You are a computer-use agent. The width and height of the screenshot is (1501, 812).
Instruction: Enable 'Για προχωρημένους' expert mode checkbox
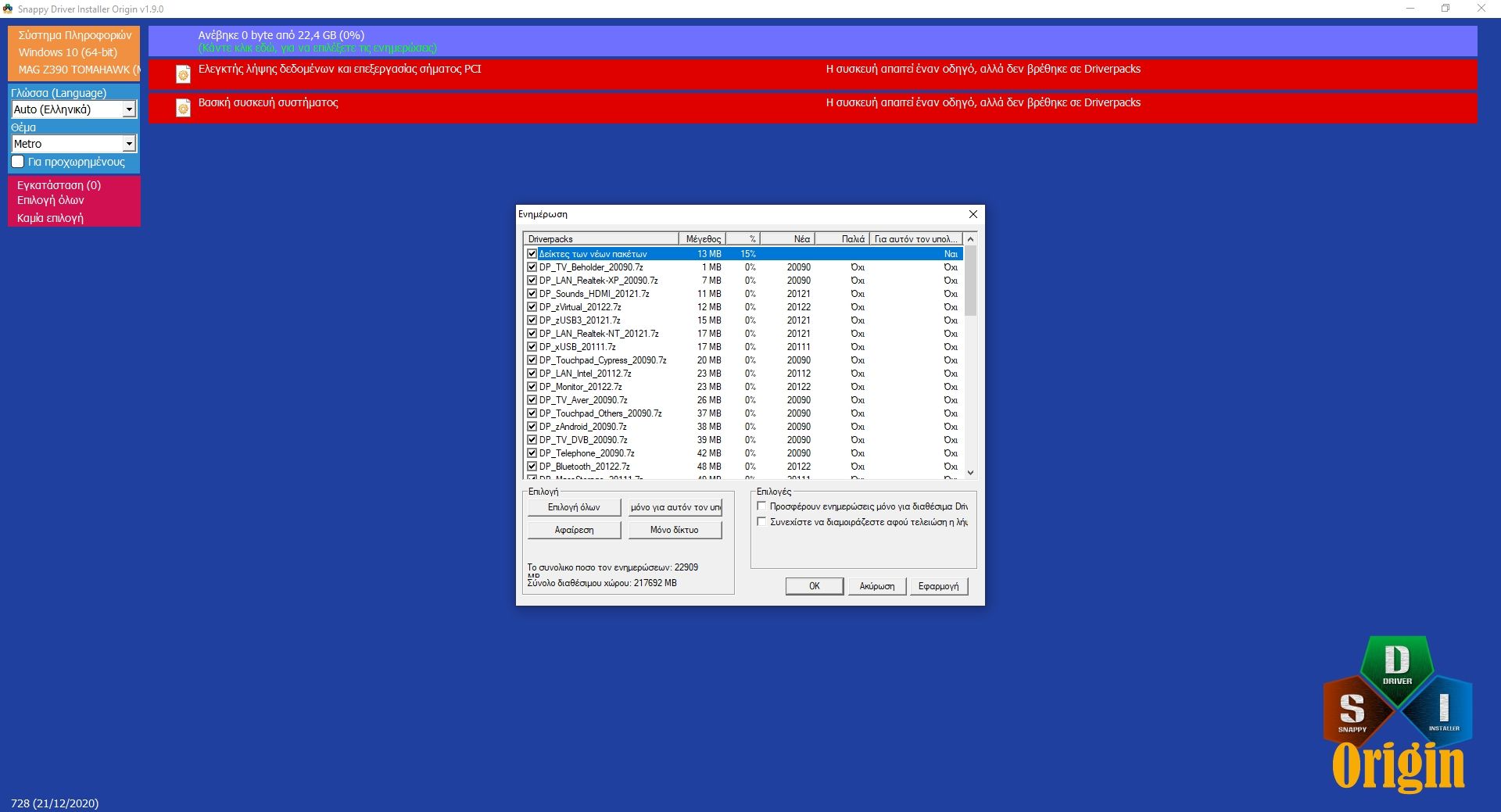coord(18,162)
